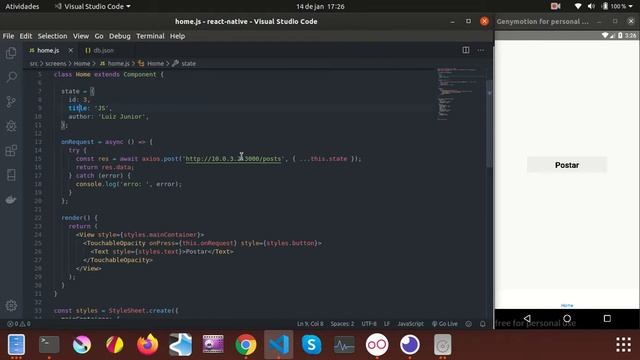640x360 pixels.
Task: Open system volume icon in top bar
Action: click(591, 6)
